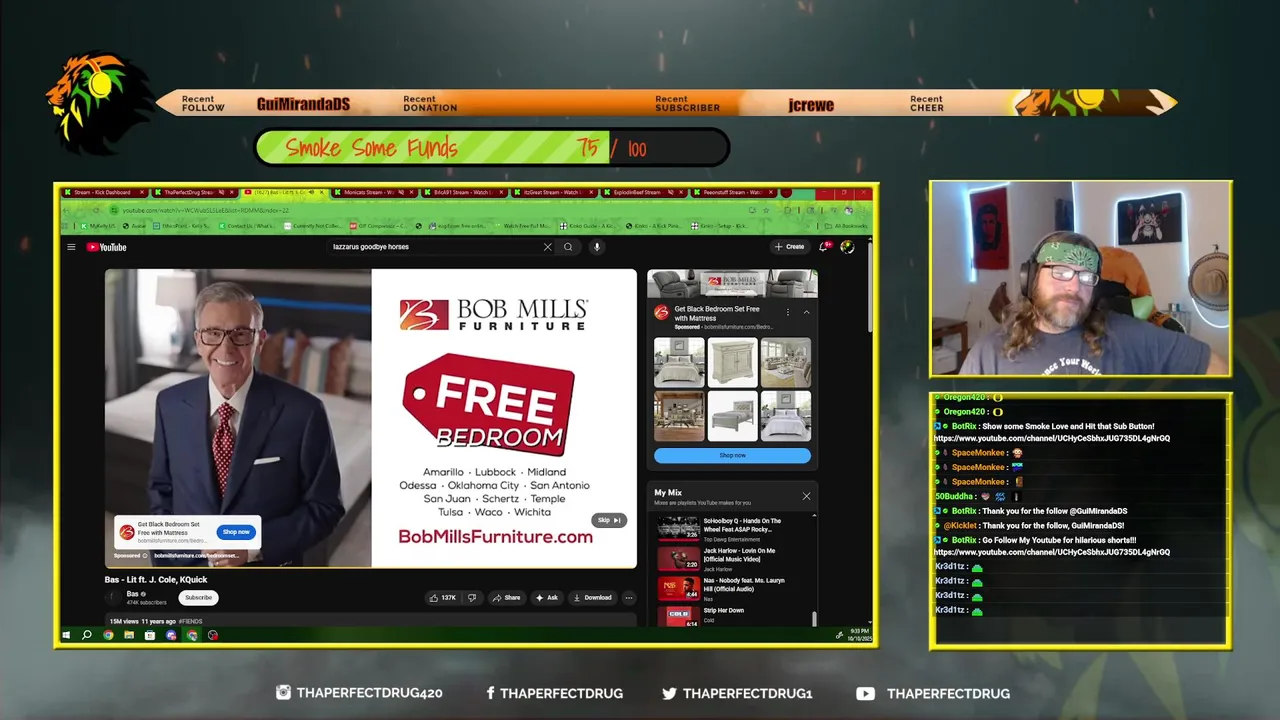1280x720 pixels.
Task: Switch to the ItzGreat Stream tab
Action: (x=555, y=192)
